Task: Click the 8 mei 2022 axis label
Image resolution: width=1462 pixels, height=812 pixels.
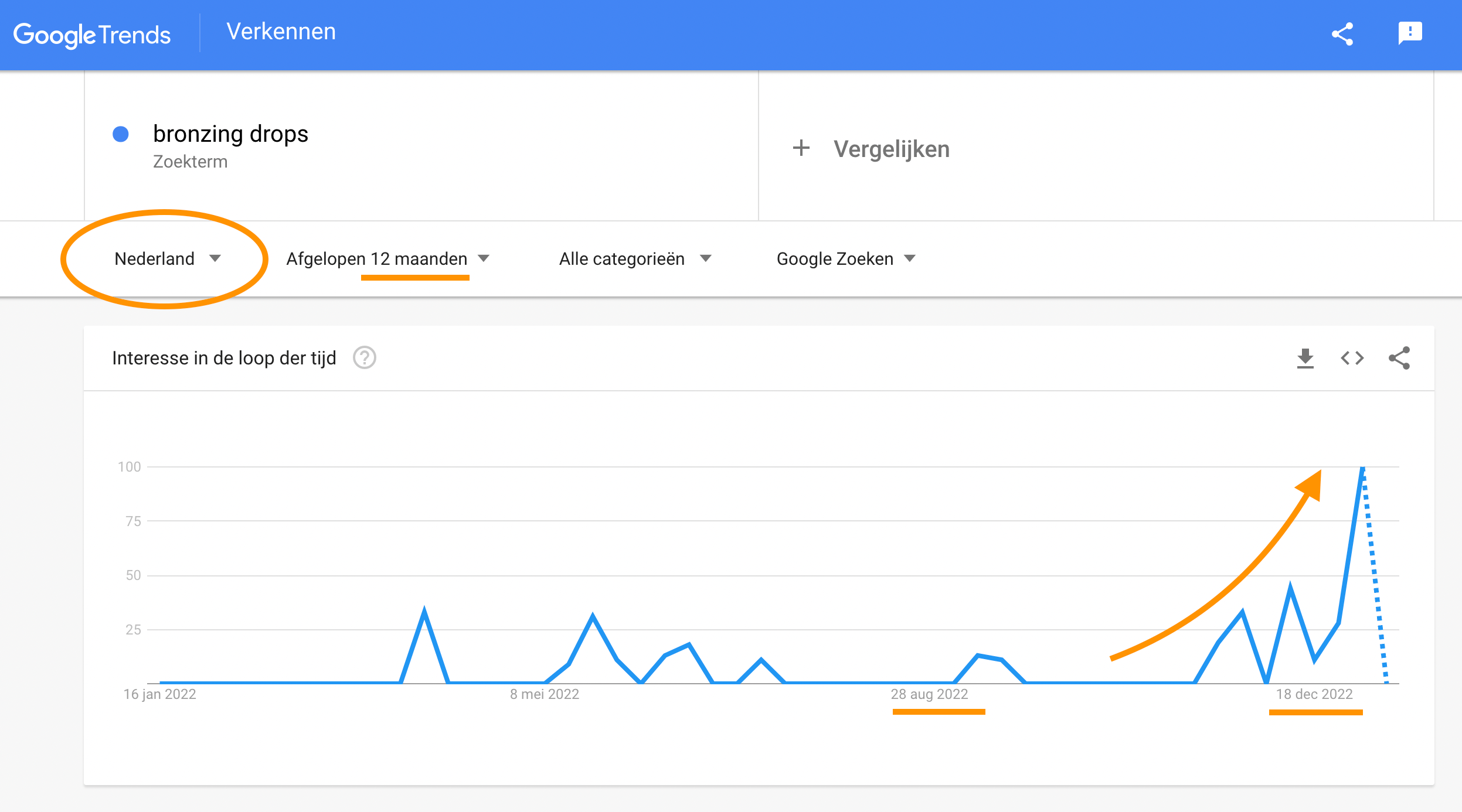Action: [545, 694]
